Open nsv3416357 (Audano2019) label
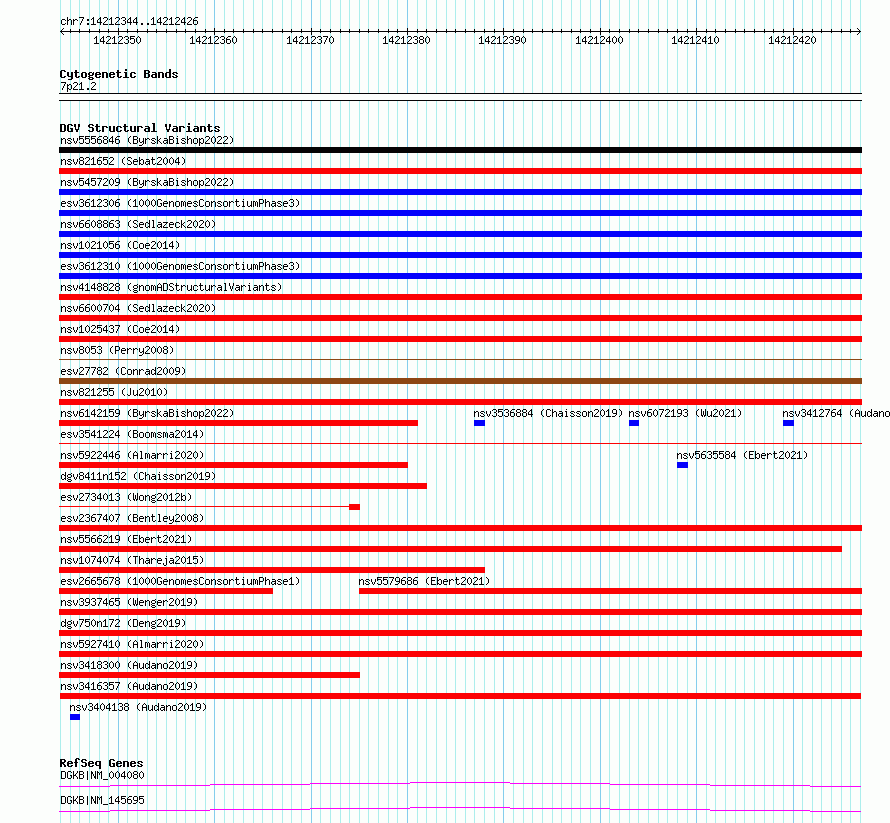Viewport: 890px width, 823px height. click(x=129, y=686)
